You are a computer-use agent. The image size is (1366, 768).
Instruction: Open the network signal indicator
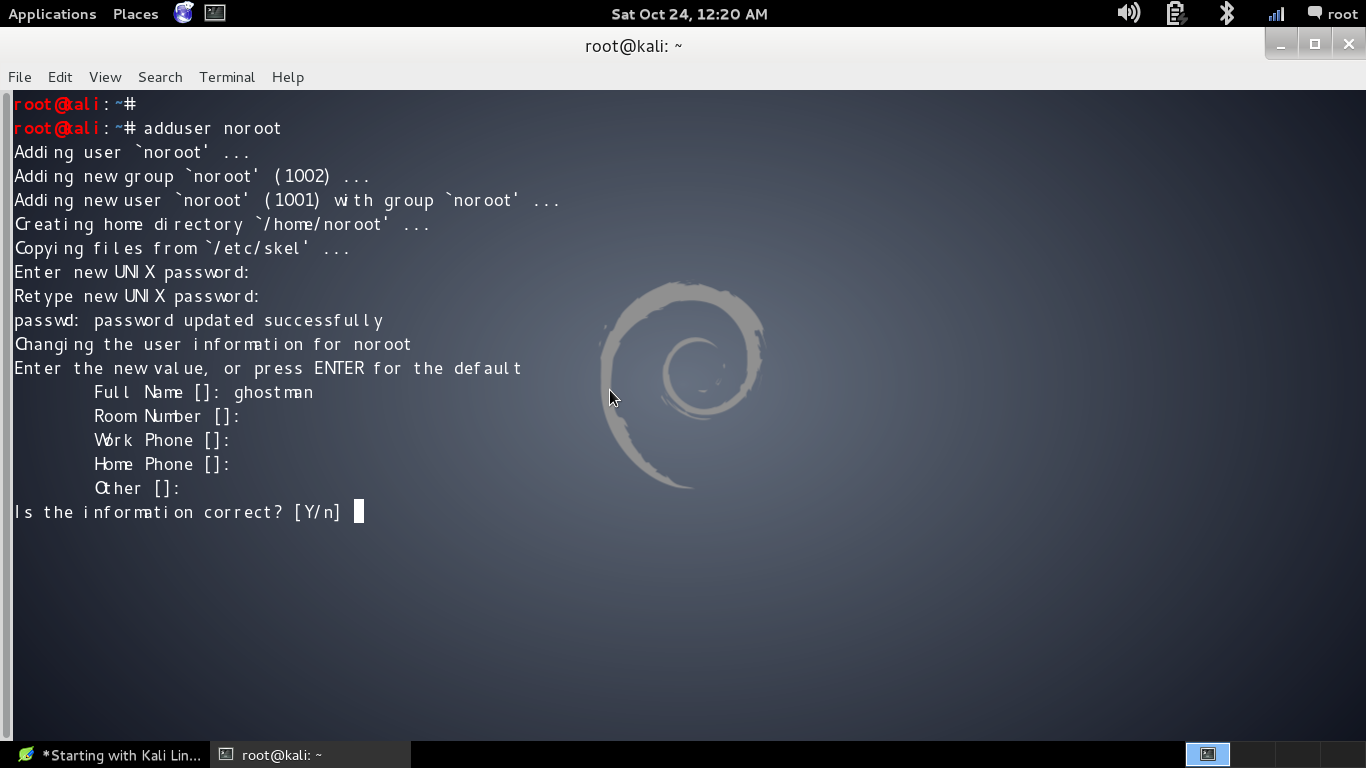click(1276, 13)
